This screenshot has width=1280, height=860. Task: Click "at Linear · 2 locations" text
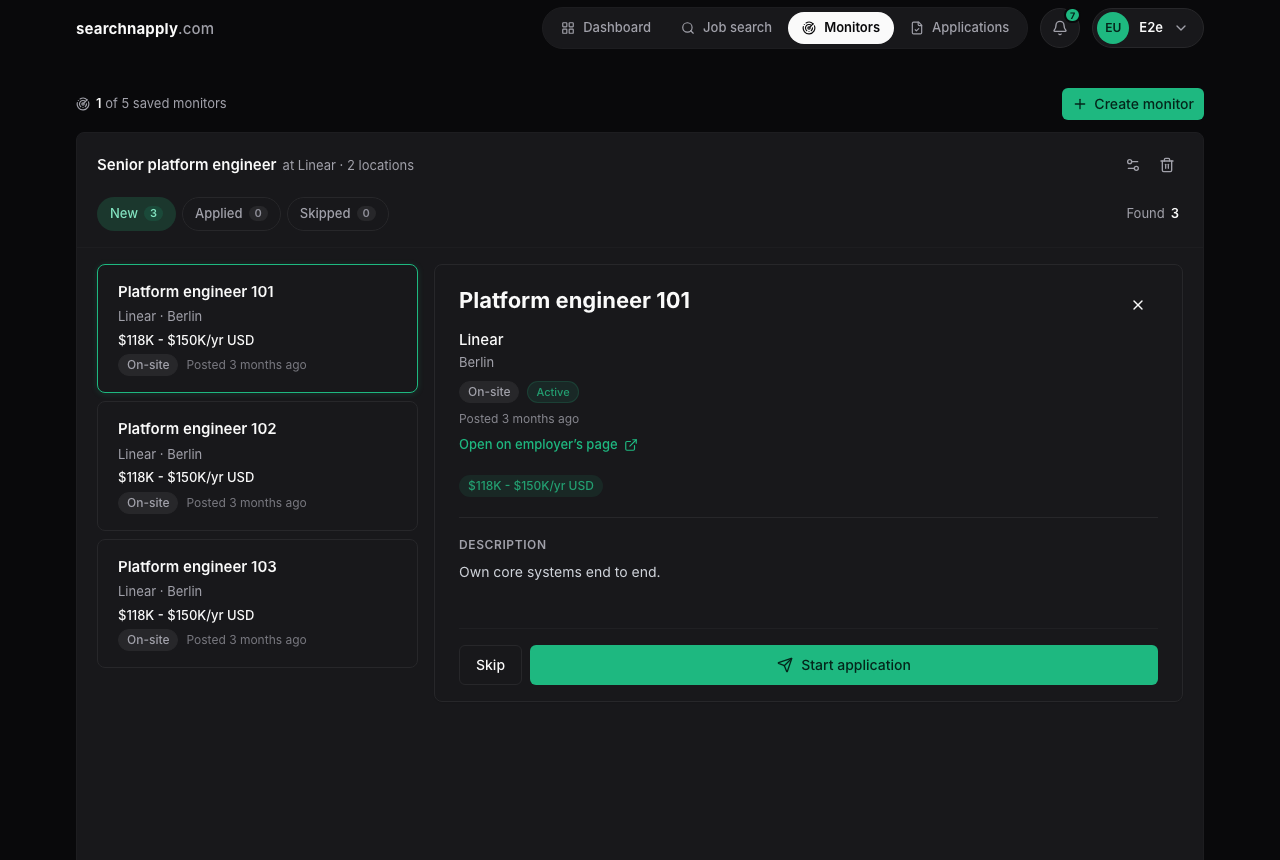tap(348, 165)
